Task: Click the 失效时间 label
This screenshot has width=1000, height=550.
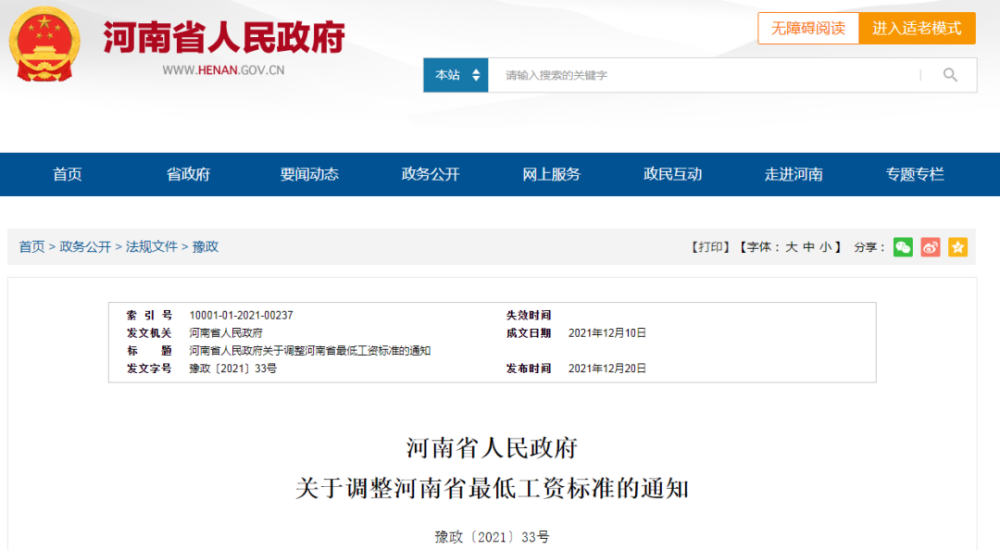Action: 528,315
